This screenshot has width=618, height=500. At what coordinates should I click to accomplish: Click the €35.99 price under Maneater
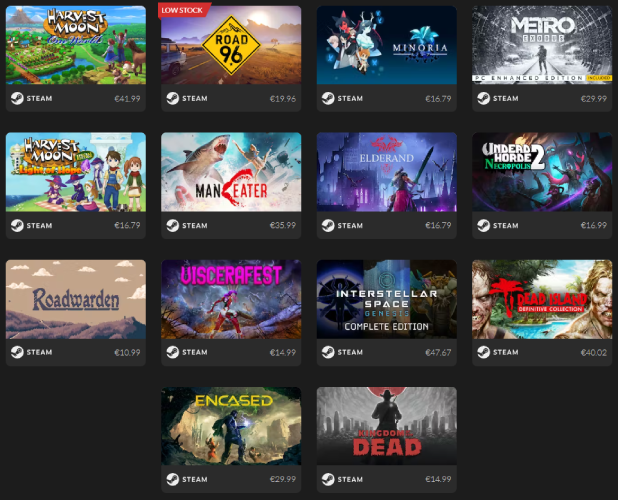pos(283,225)
